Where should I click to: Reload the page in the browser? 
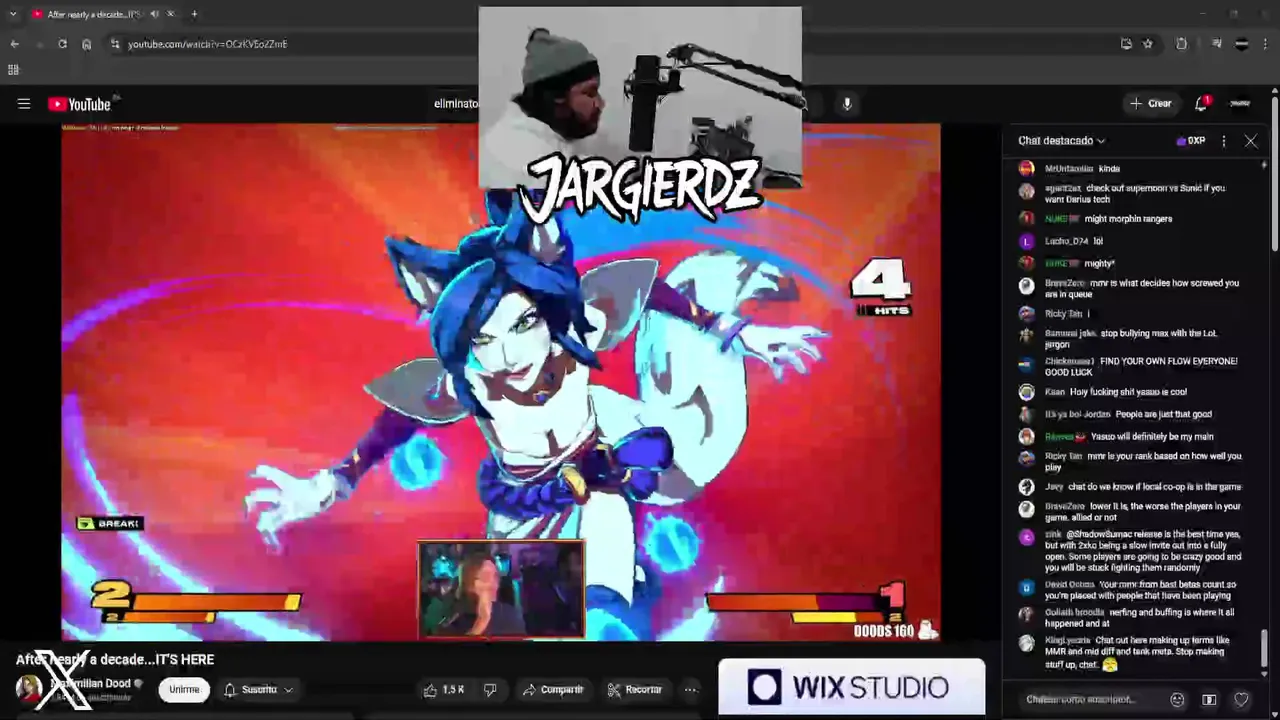coord(62,44)
